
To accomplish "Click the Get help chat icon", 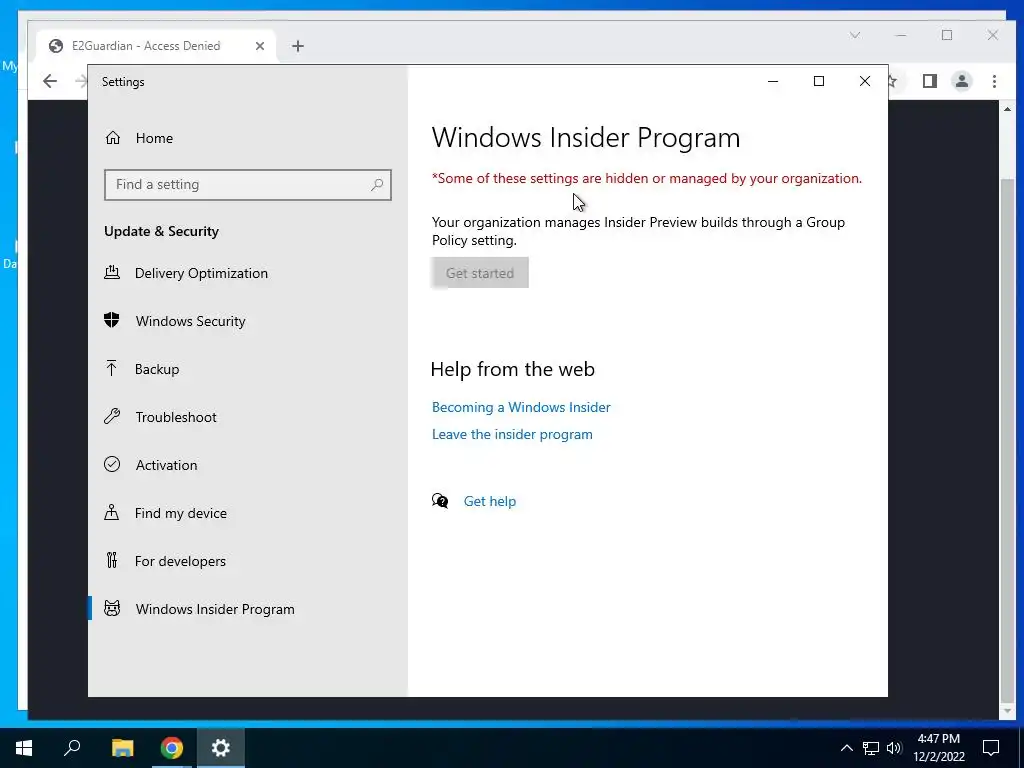I will 440,501.
